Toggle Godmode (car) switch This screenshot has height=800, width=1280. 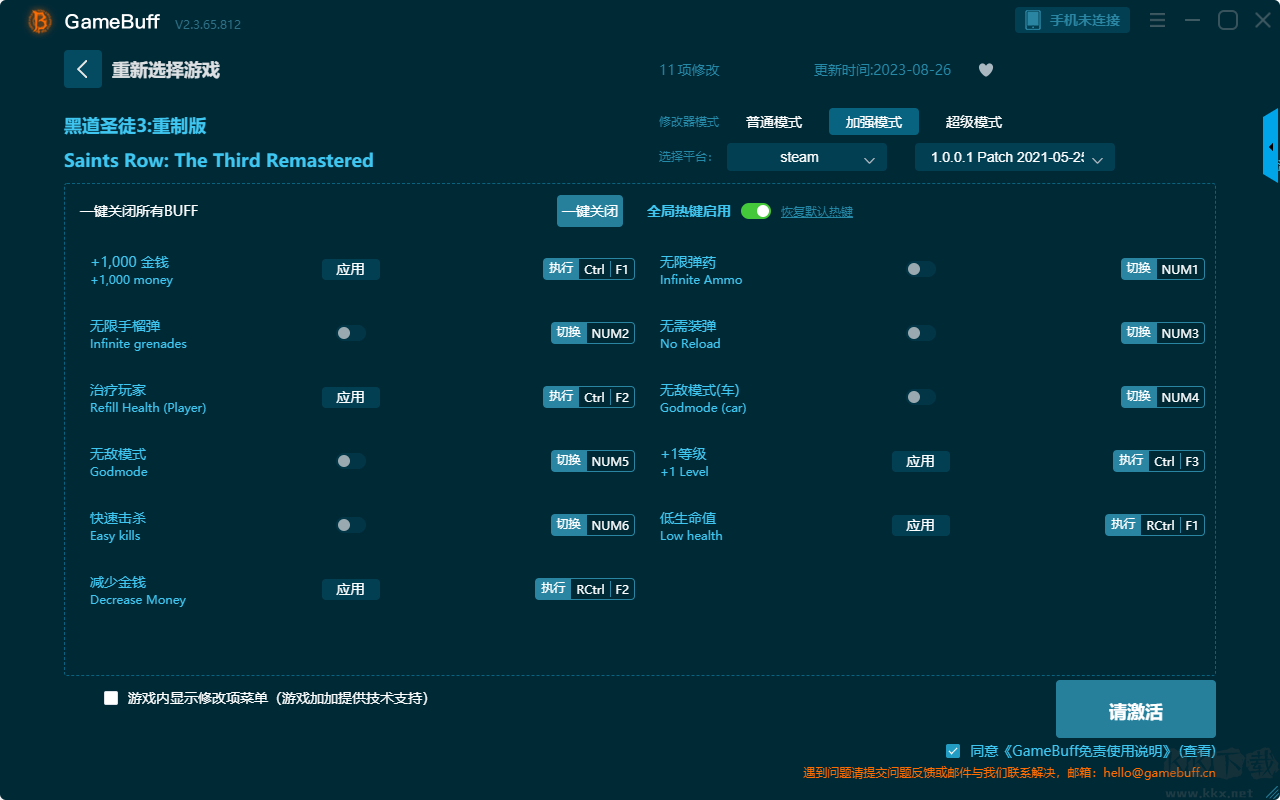pyautogui.click(x=921, y=397)
